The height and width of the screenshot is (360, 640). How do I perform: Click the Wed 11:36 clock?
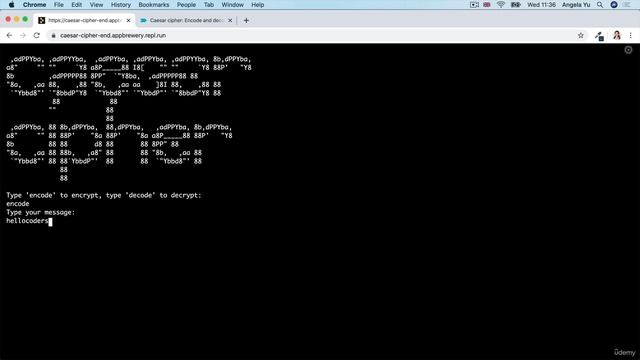(541, 5)
